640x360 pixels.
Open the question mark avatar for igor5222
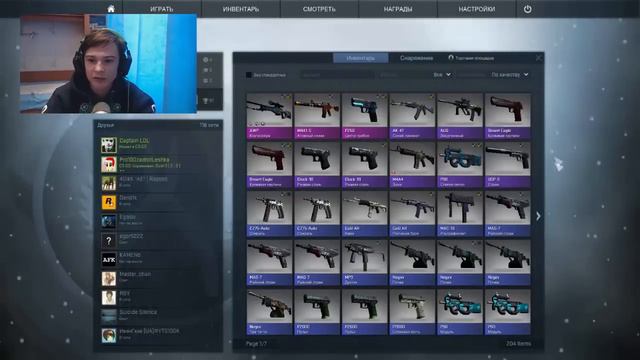109,240
